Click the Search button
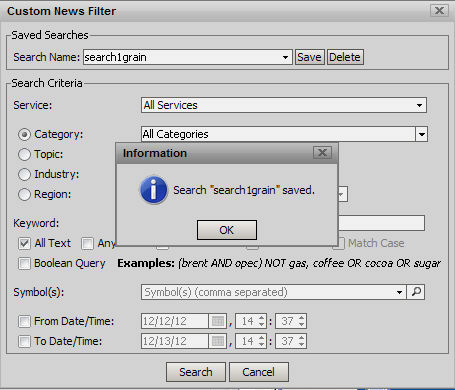The height and width of the screenshot is (390, 455). point(196,372)
